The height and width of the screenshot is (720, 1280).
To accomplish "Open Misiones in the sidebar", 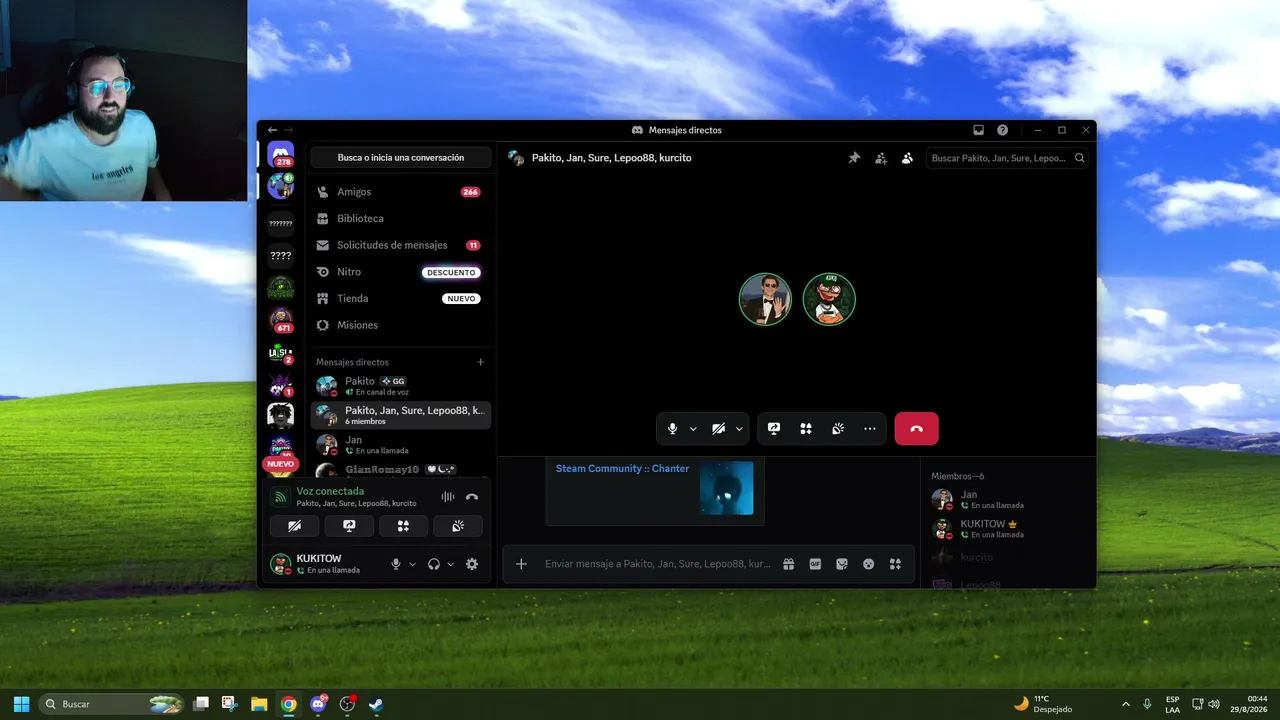I will 401,325.
